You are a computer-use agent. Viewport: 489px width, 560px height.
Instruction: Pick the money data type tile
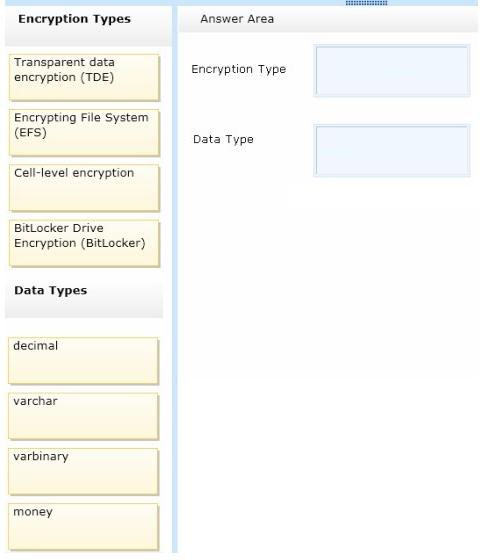(83, 527)
